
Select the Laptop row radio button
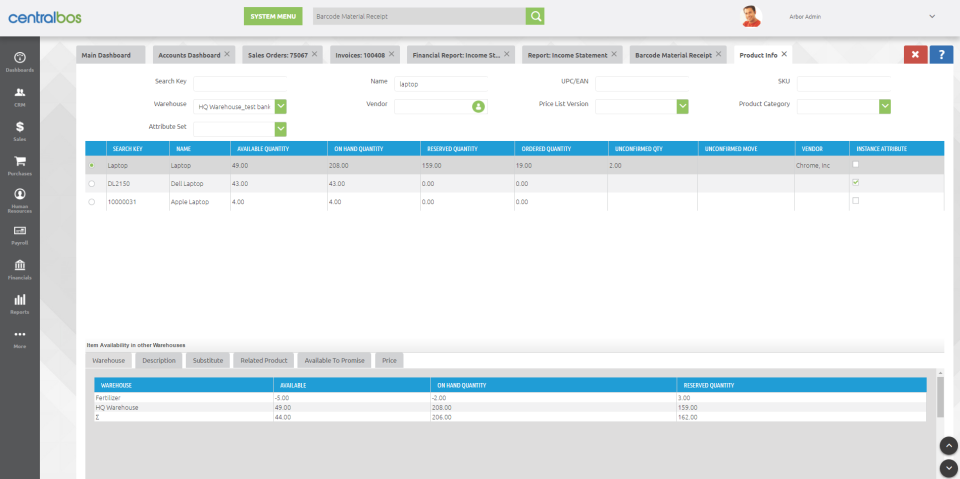click(92, 165)
